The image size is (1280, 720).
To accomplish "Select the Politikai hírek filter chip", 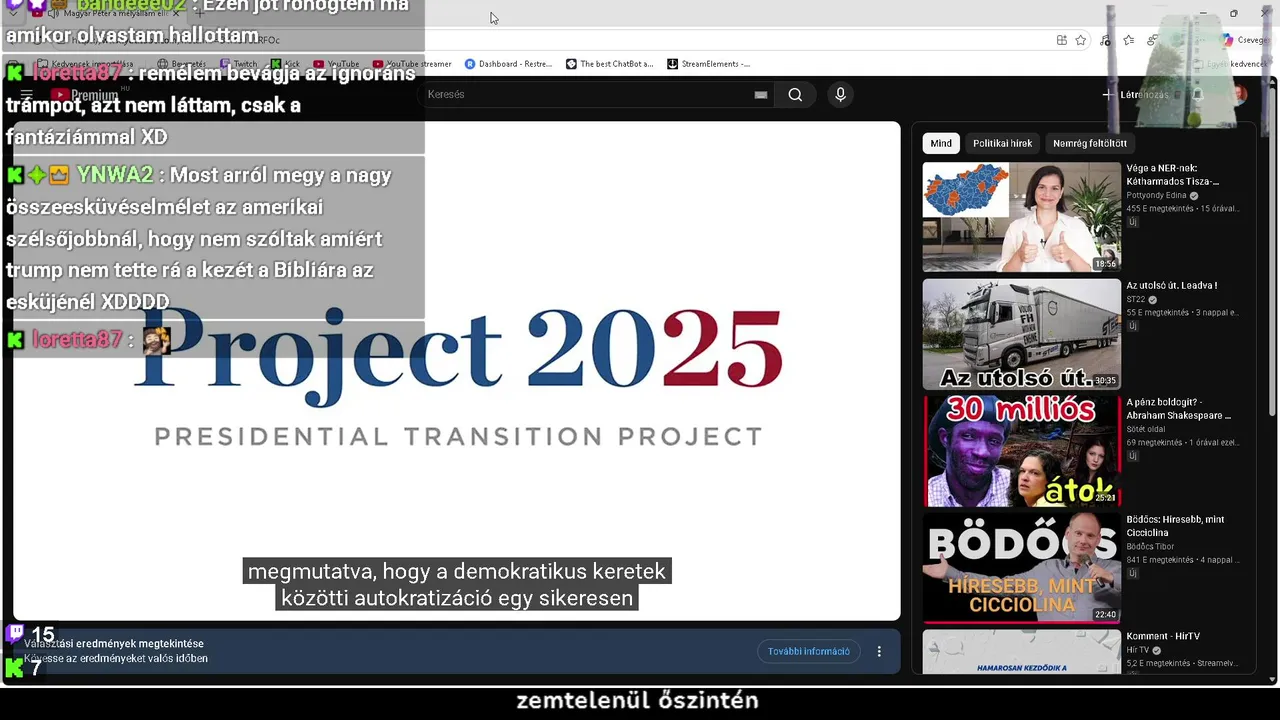I will point(1002,143).
